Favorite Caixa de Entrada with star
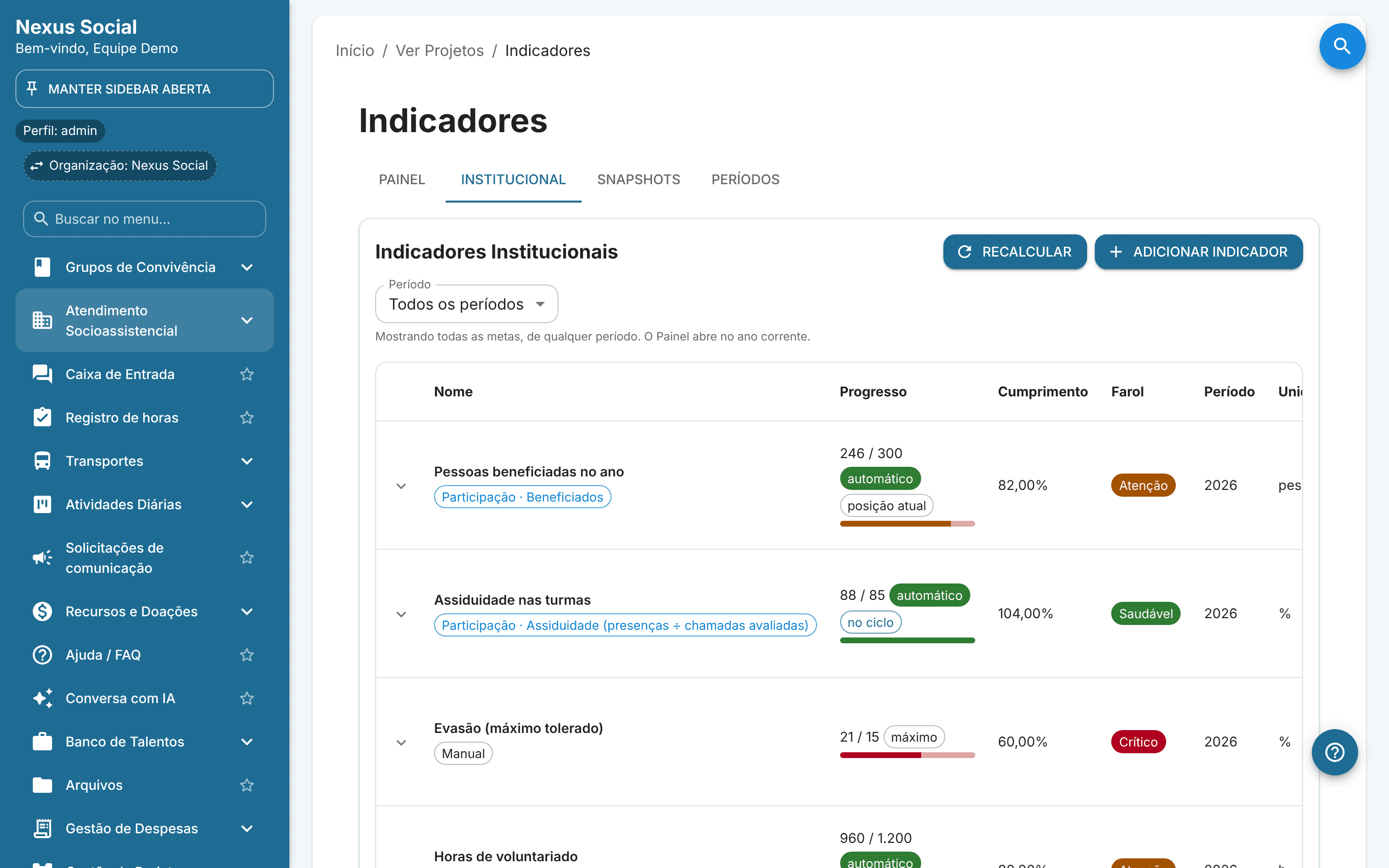The width and height of the screenshot is (1389, 868). [x=247, y=374]
